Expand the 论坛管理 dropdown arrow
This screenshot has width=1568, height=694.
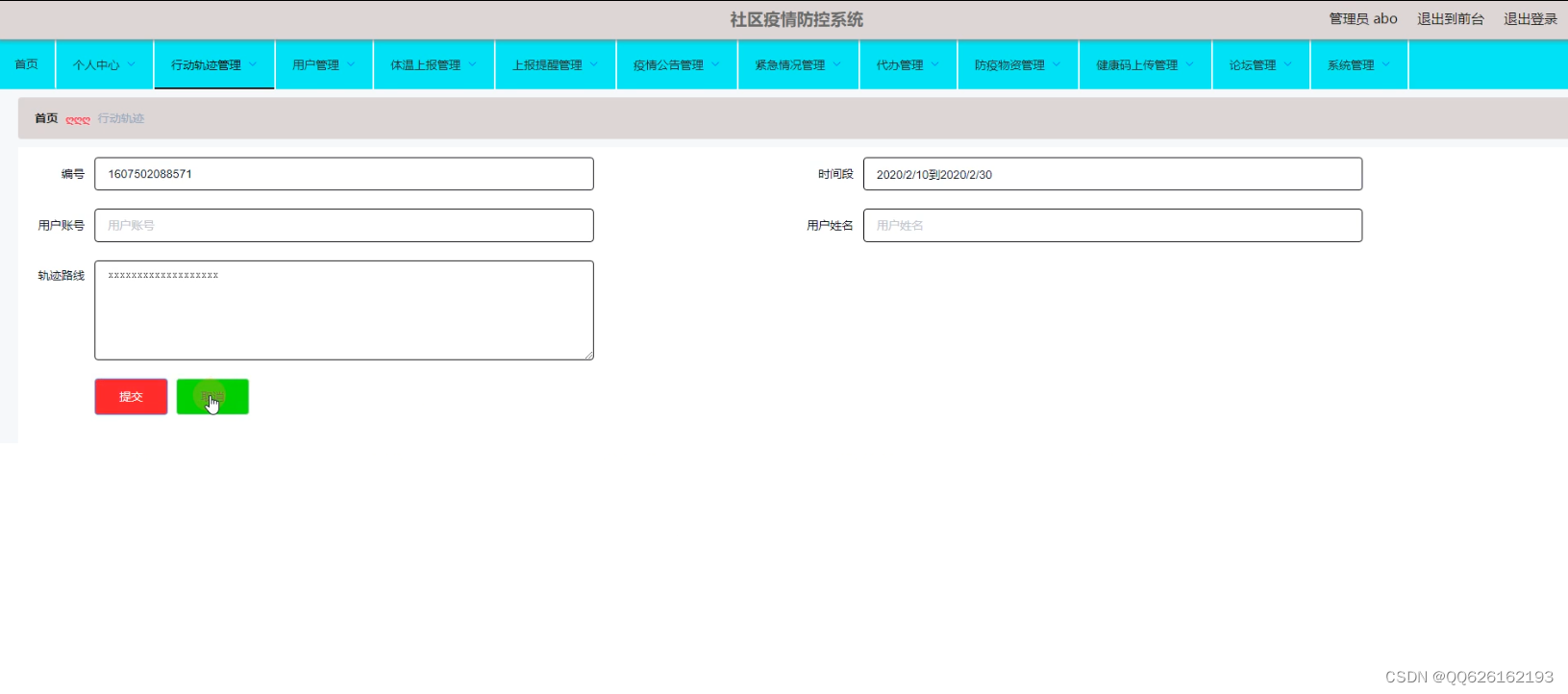(1288, 64)
